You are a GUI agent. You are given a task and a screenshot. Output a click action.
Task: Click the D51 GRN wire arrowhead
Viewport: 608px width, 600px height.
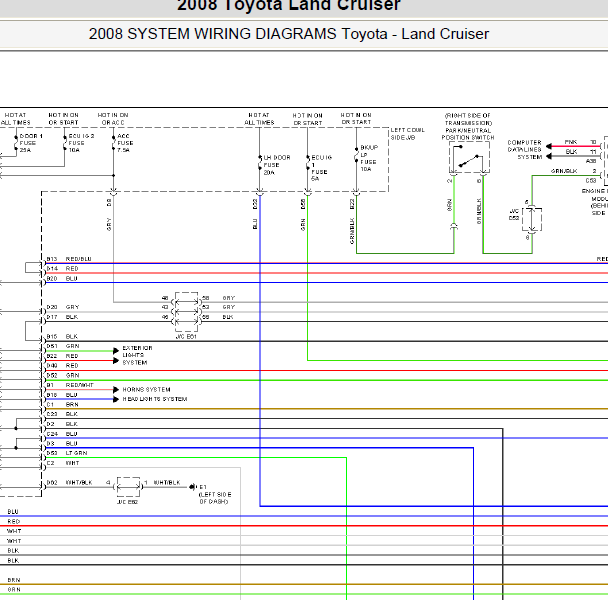click(x=116, y=351)
